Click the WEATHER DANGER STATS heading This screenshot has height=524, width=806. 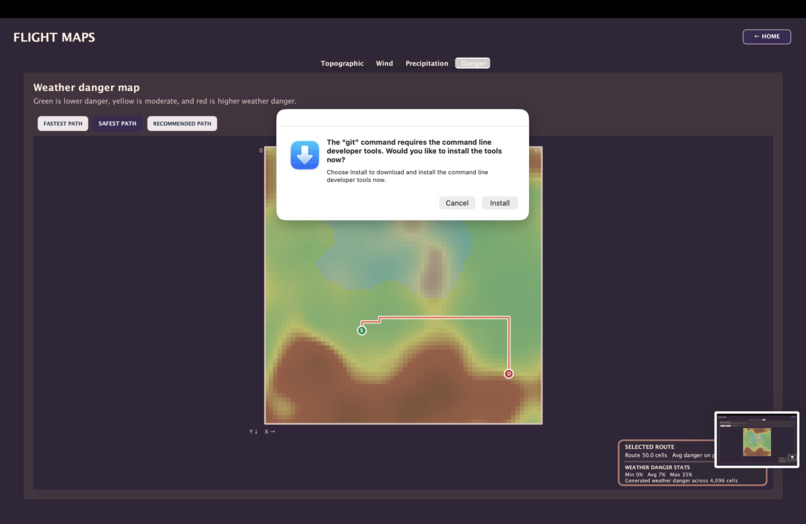657,467
